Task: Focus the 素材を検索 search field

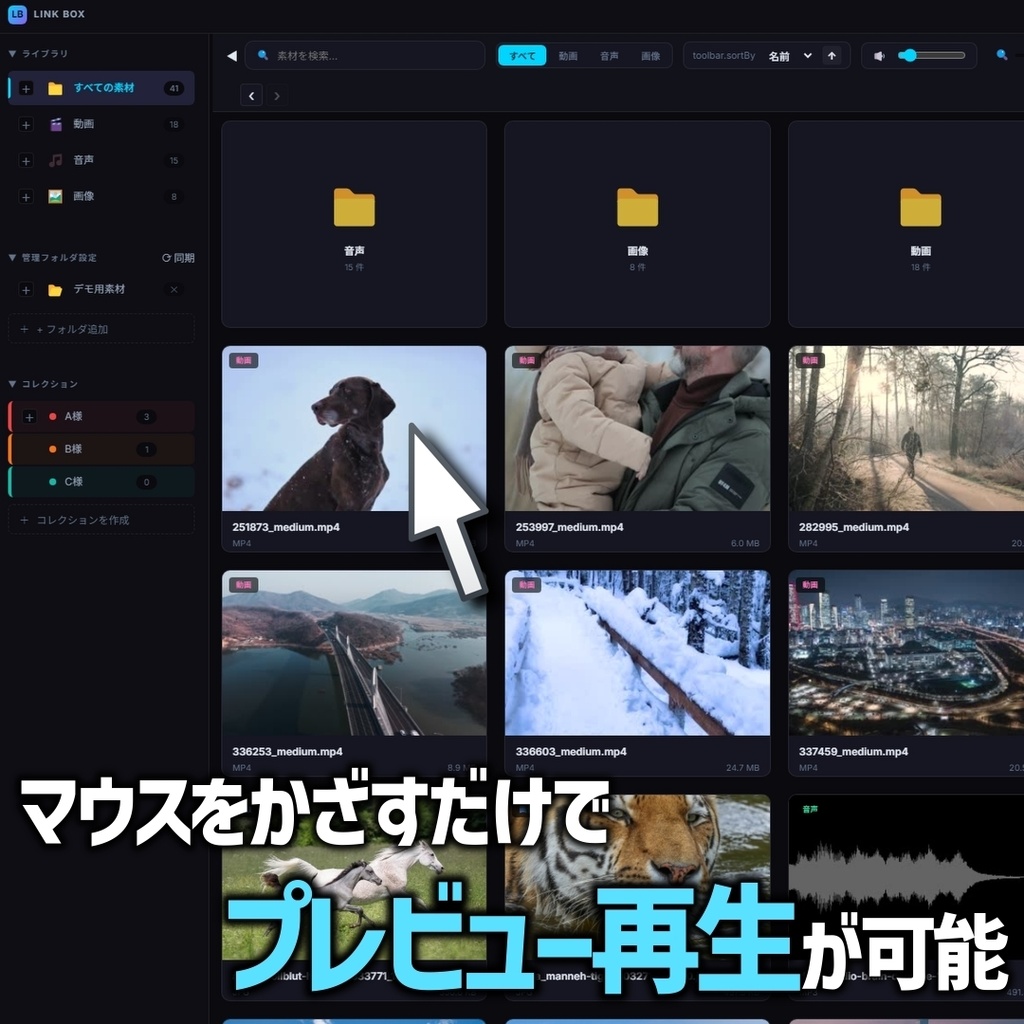Action: click(364, 56)
